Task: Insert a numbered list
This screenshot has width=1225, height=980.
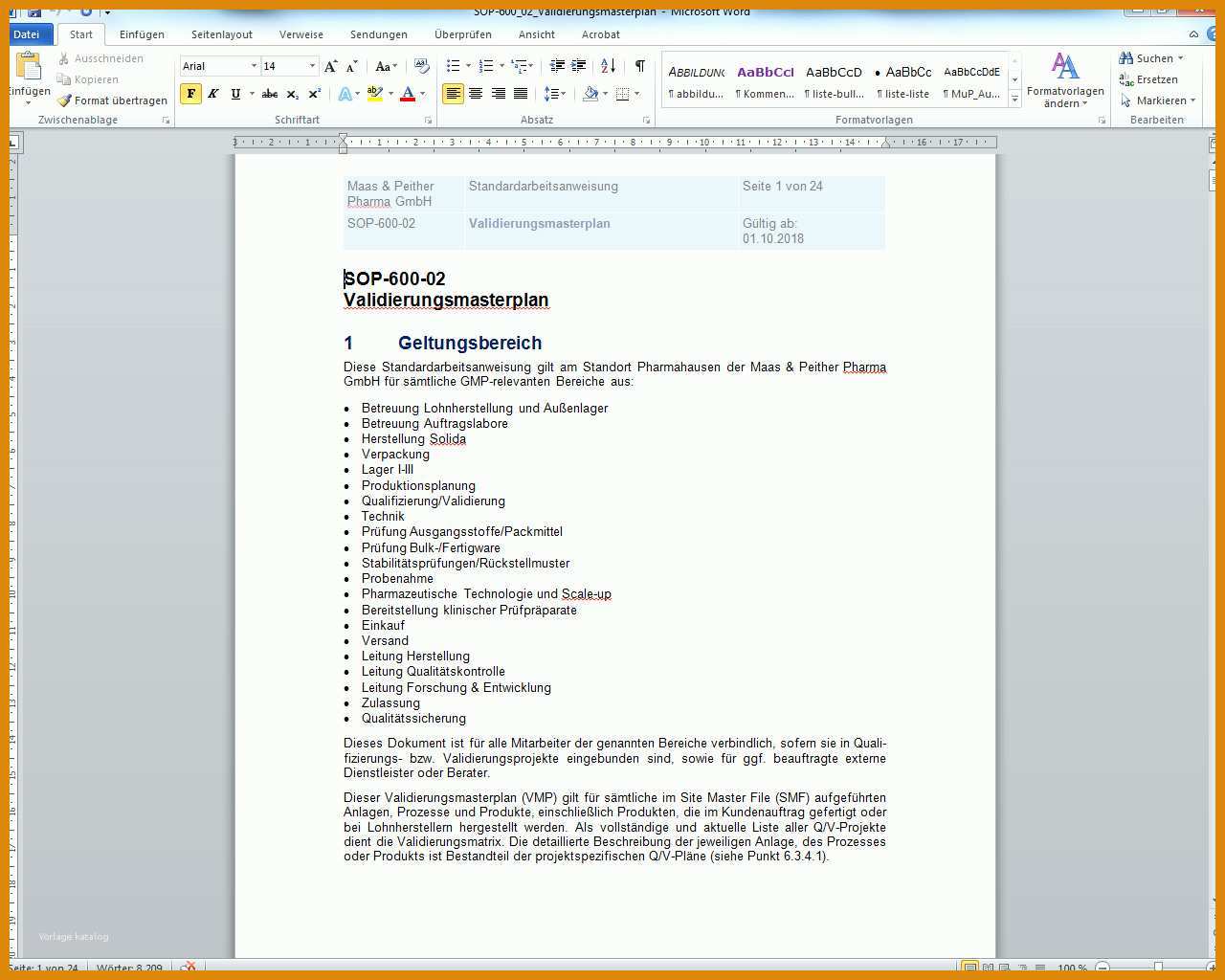Action: (x=486, y=66)
